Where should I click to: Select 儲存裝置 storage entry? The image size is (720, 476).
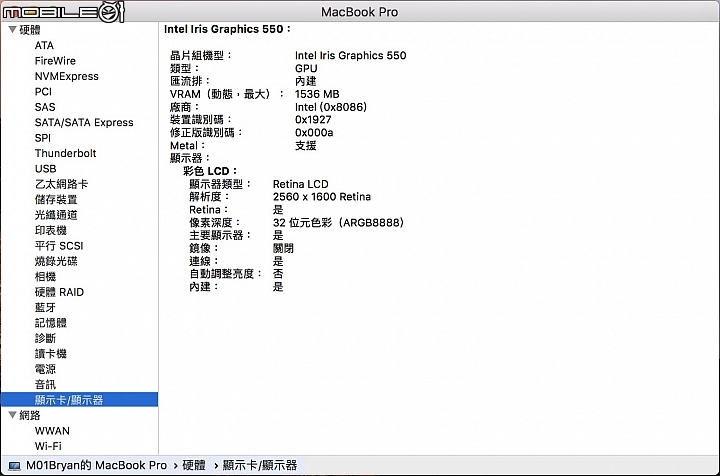click(56, 200)
